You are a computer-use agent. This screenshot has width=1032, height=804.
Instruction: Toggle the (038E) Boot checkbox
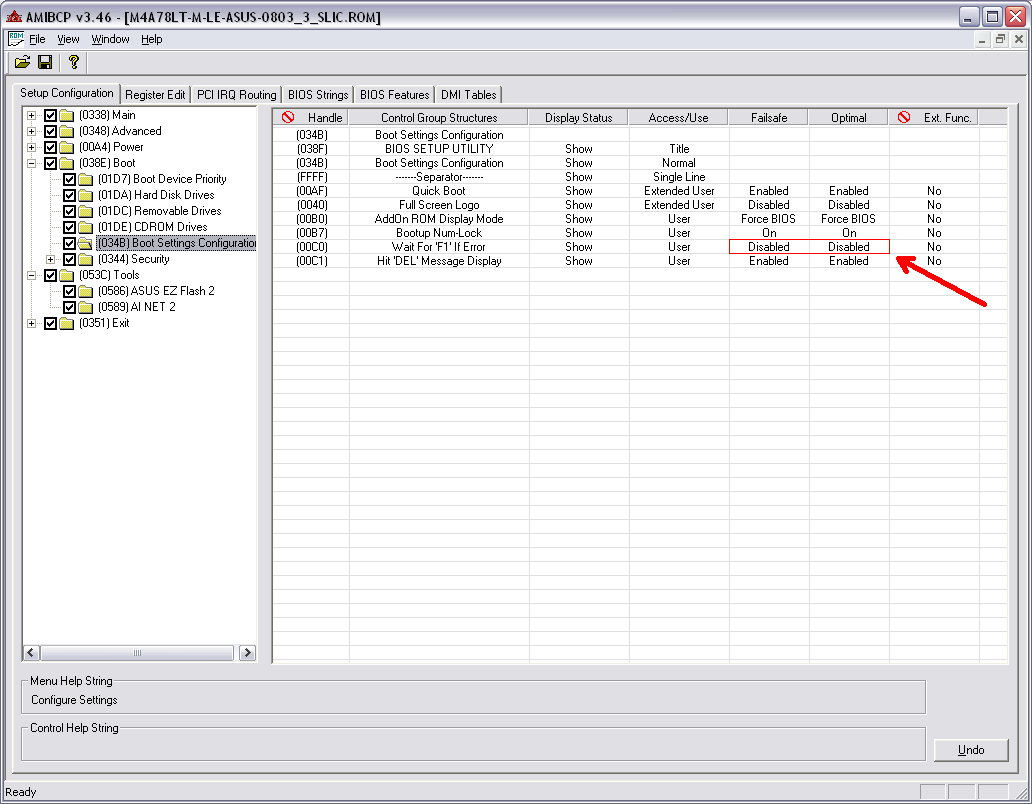(50, 163)
